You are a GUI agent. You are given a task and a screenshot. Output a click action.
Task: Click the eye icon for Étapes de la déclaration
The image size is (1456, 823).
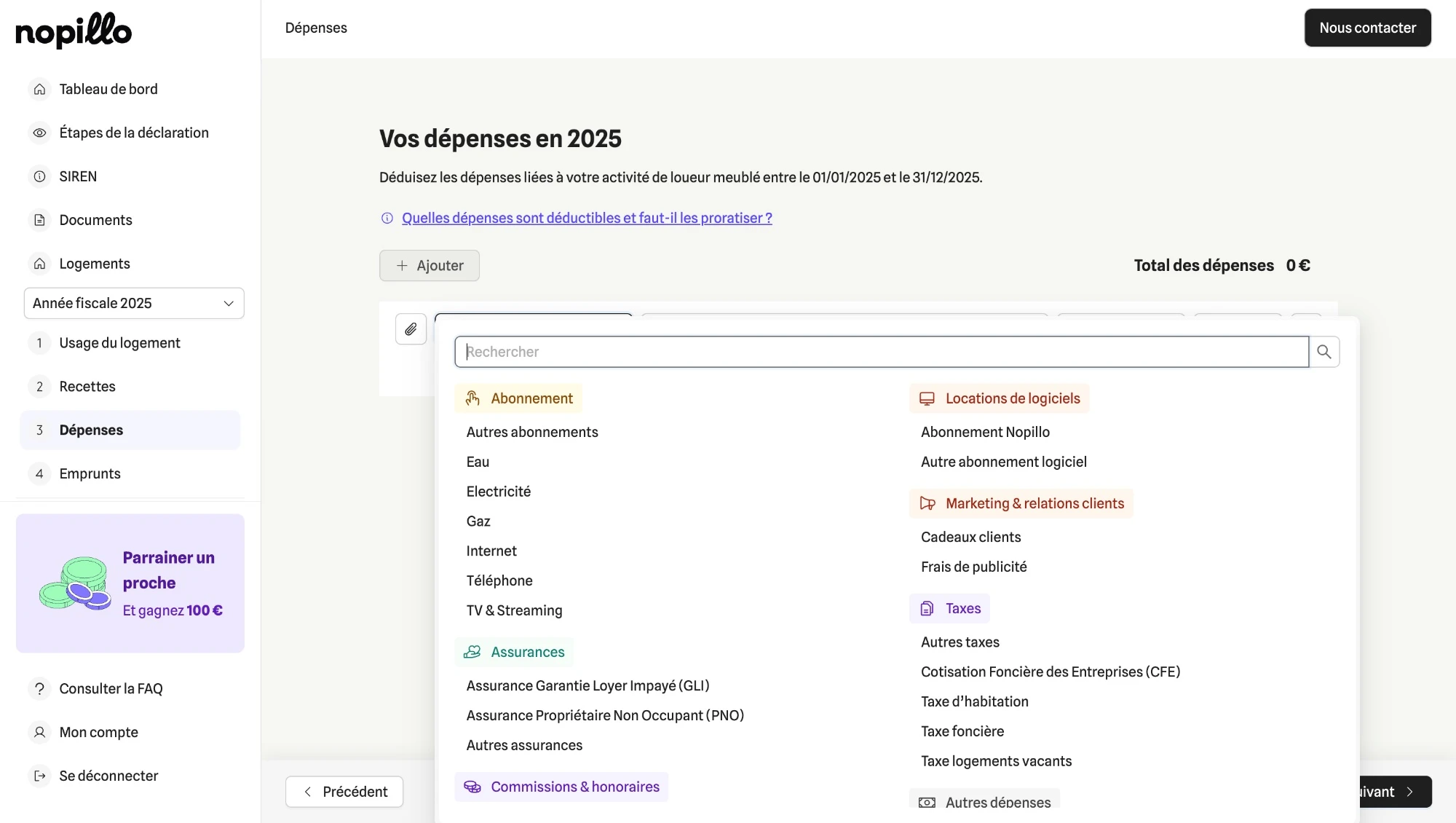click(x=40, y=133)
